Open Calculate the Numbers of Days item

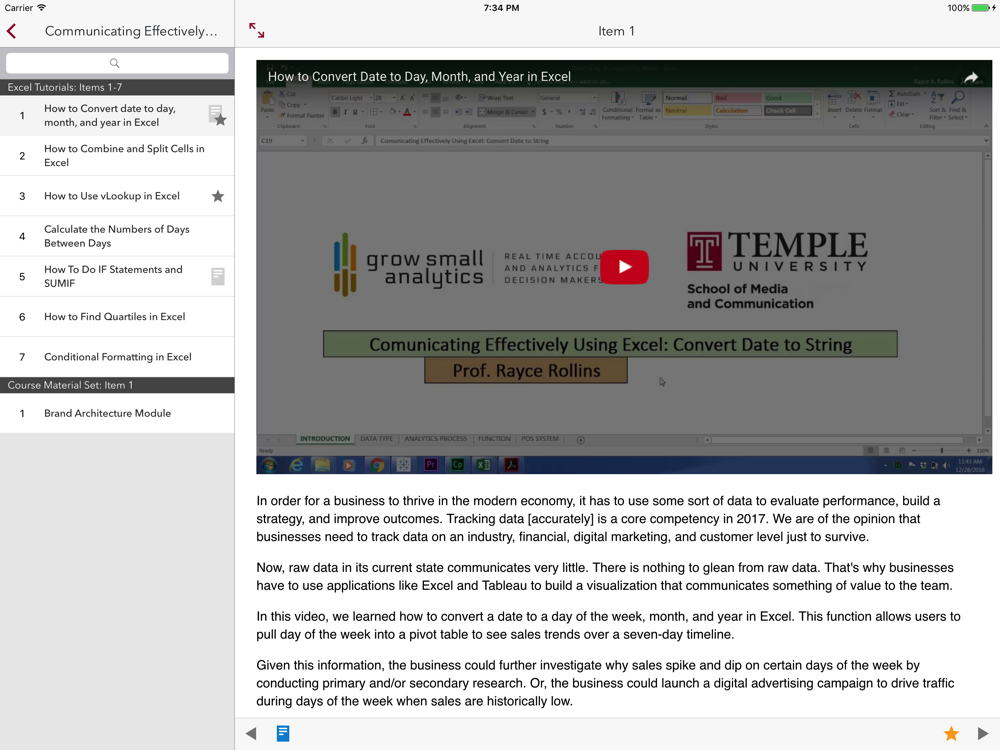point(117,236)
